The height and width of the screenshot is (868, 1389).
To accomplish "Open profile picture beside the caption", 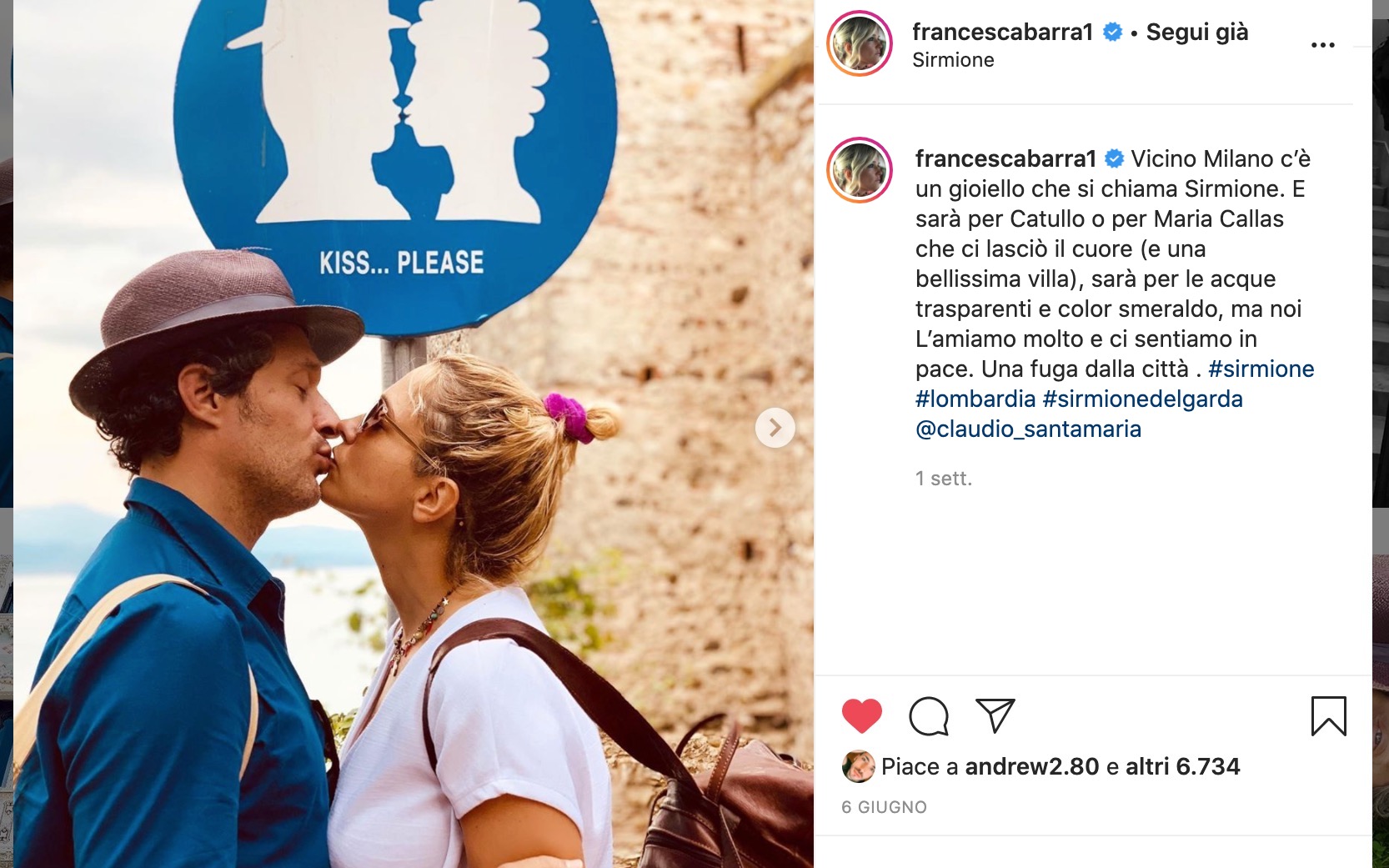I will (860, 170).
